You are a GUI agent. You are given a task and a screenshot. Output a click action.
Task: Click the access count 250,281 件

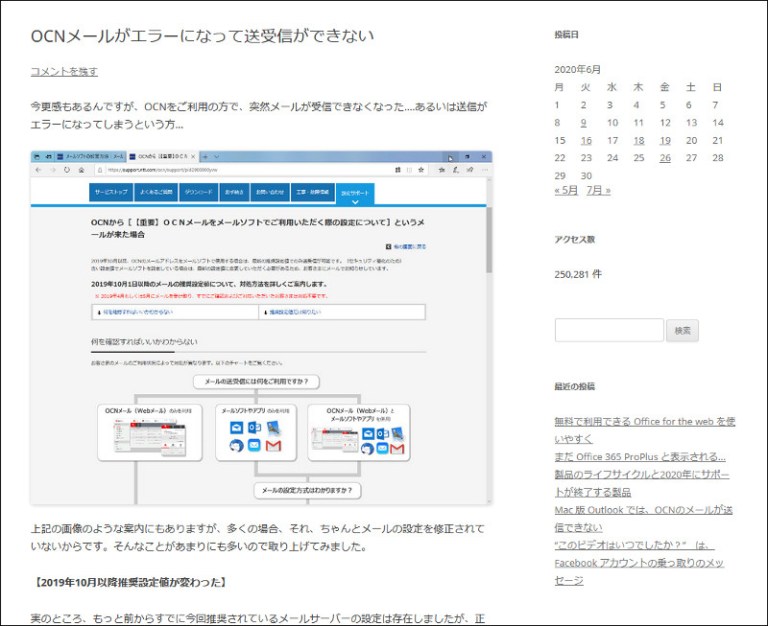tap(578, 274)
